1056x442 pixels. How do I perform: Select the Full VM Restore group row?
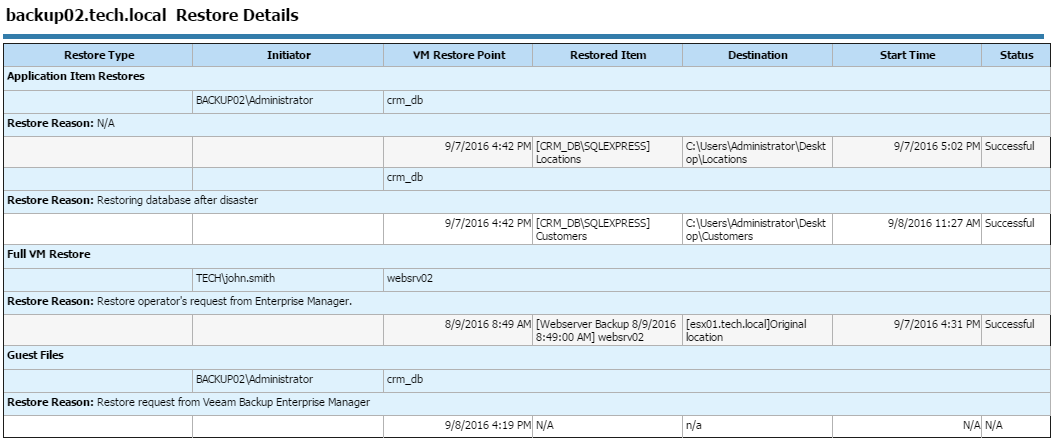pyautogui.click(x=527, y=255)
